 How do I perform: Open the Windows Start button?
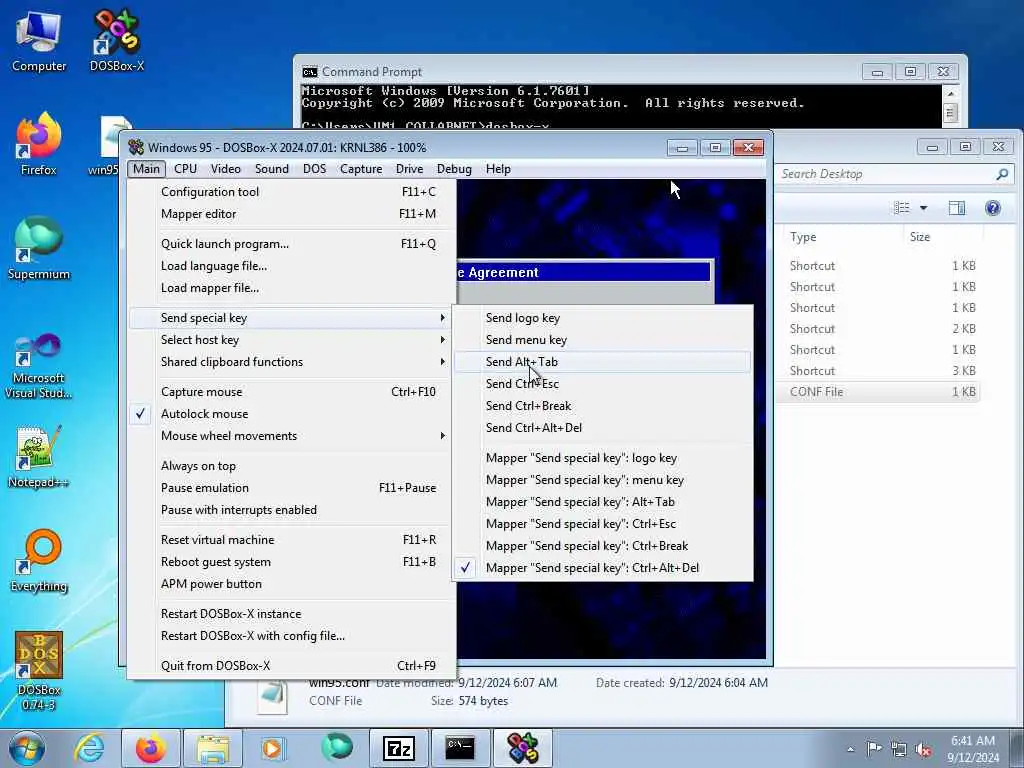tap(27, 748)
